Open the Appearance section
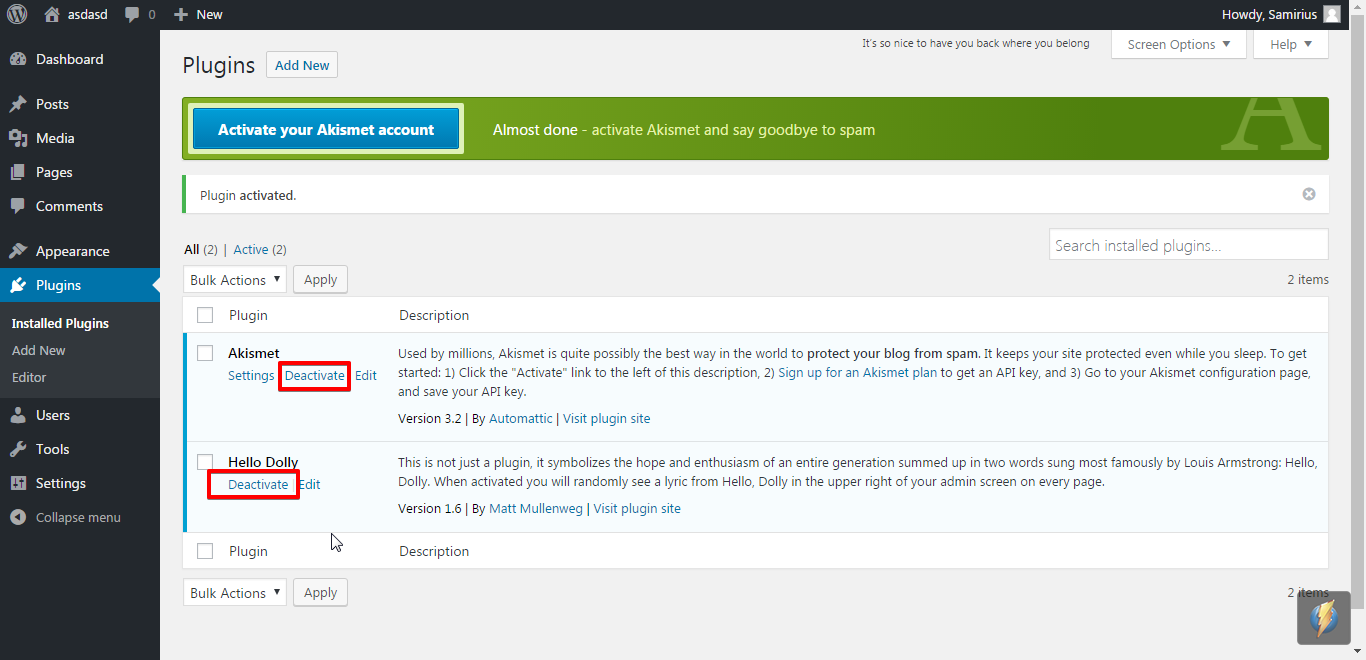The height and width of the screenshot is (660, 1366). coord(80,251)
